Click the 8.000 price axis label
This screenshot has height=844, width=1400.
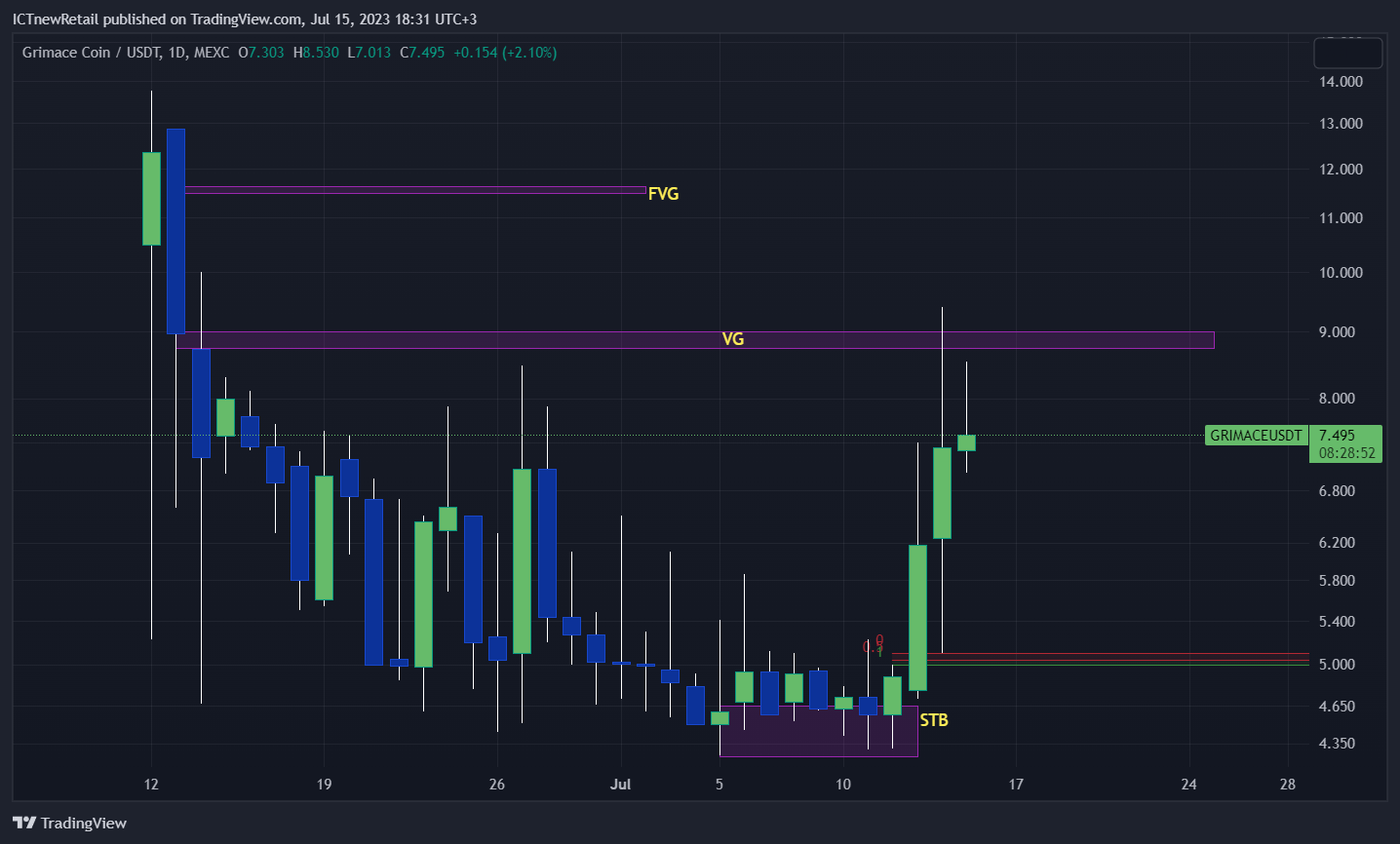(1337, 399)
